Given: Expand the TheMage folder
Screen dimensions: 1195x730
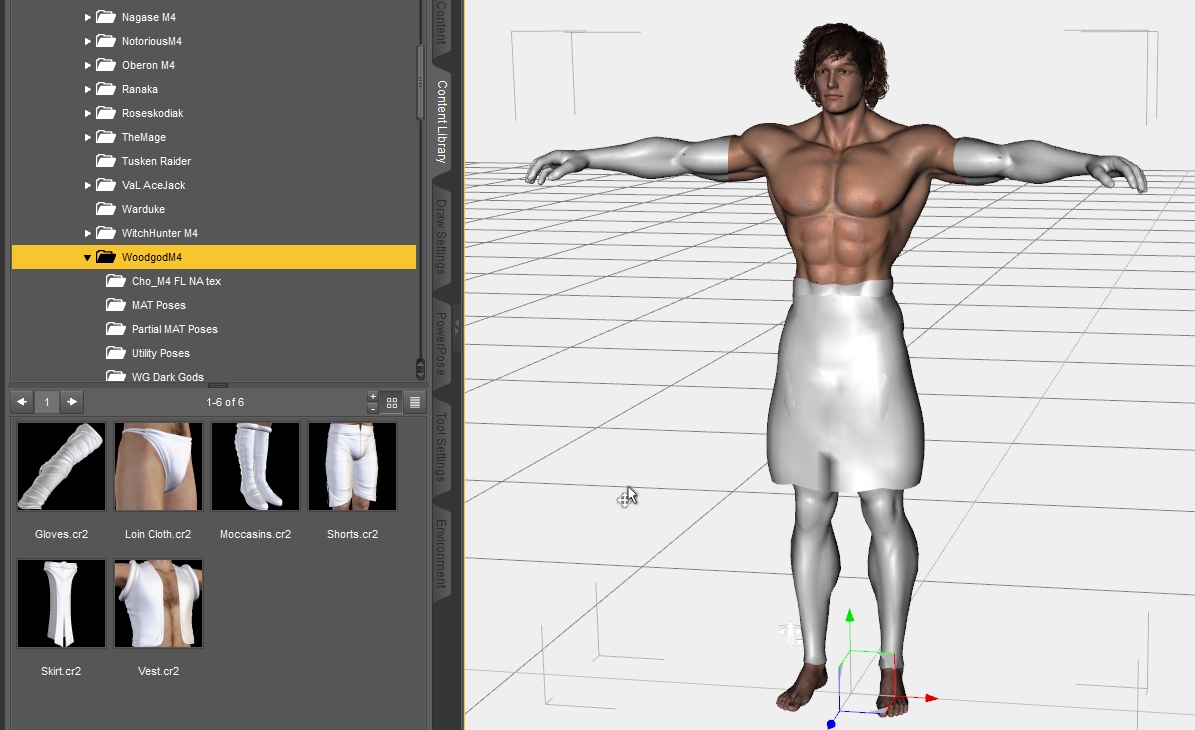Looking at the screenshot, I should 88,137.
